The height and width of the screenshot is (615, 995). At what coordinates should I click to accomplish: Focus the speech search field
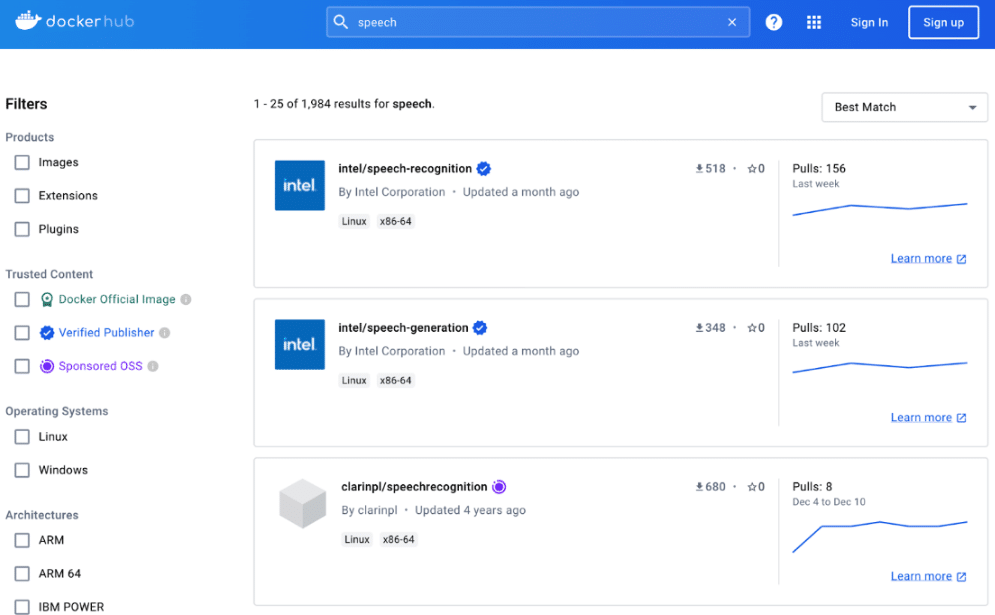coord(537,22)
